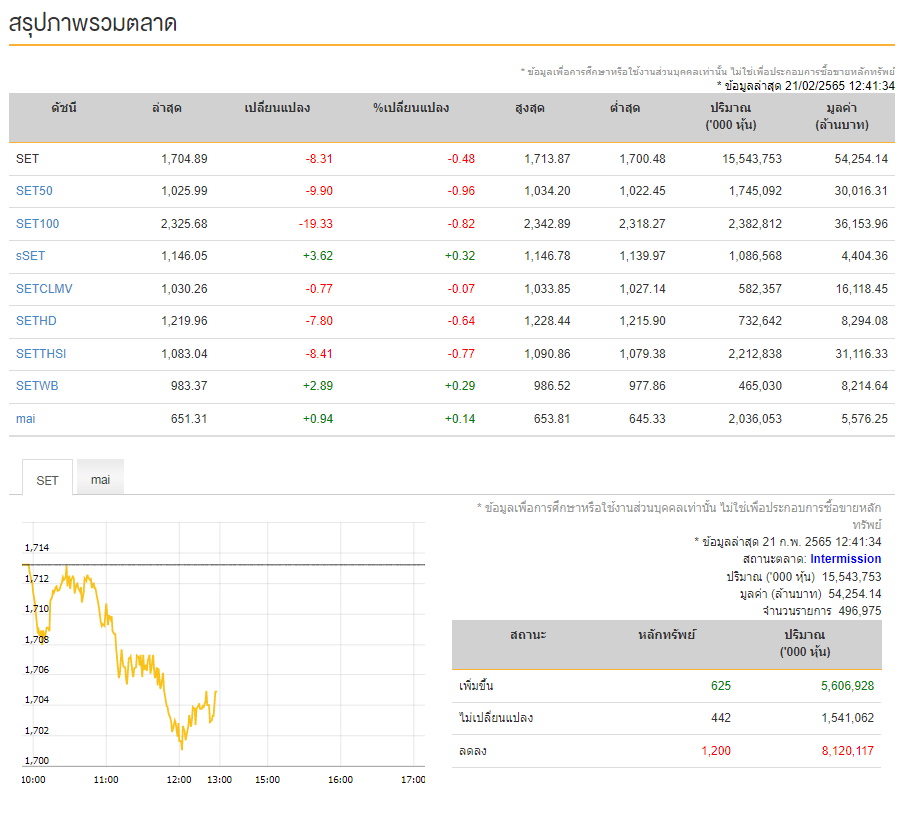
Task: Select the SET chart tab
Action: coord(48,479)
